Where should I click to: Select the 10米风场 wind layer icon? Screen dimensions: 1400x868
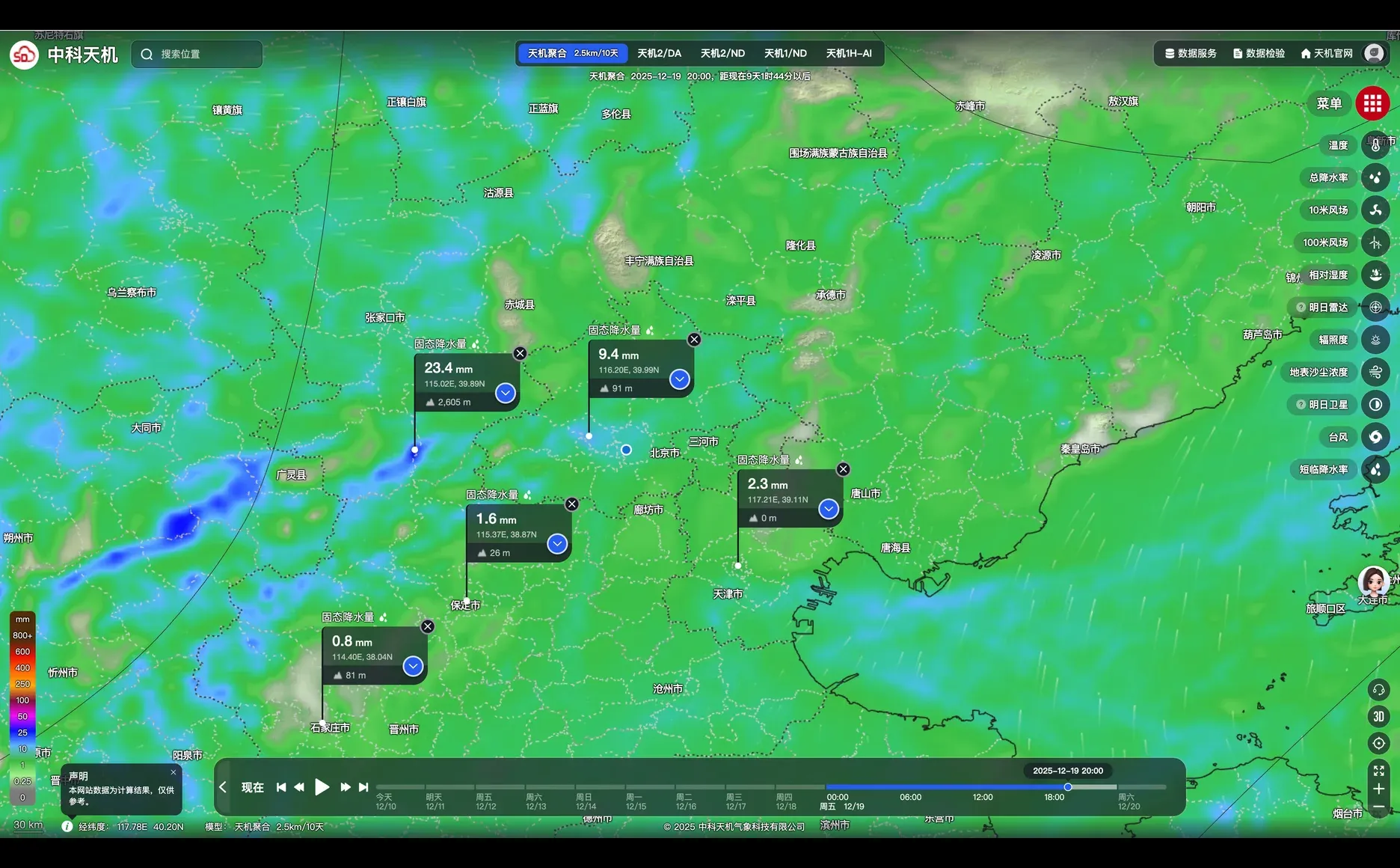[1375, 210]
